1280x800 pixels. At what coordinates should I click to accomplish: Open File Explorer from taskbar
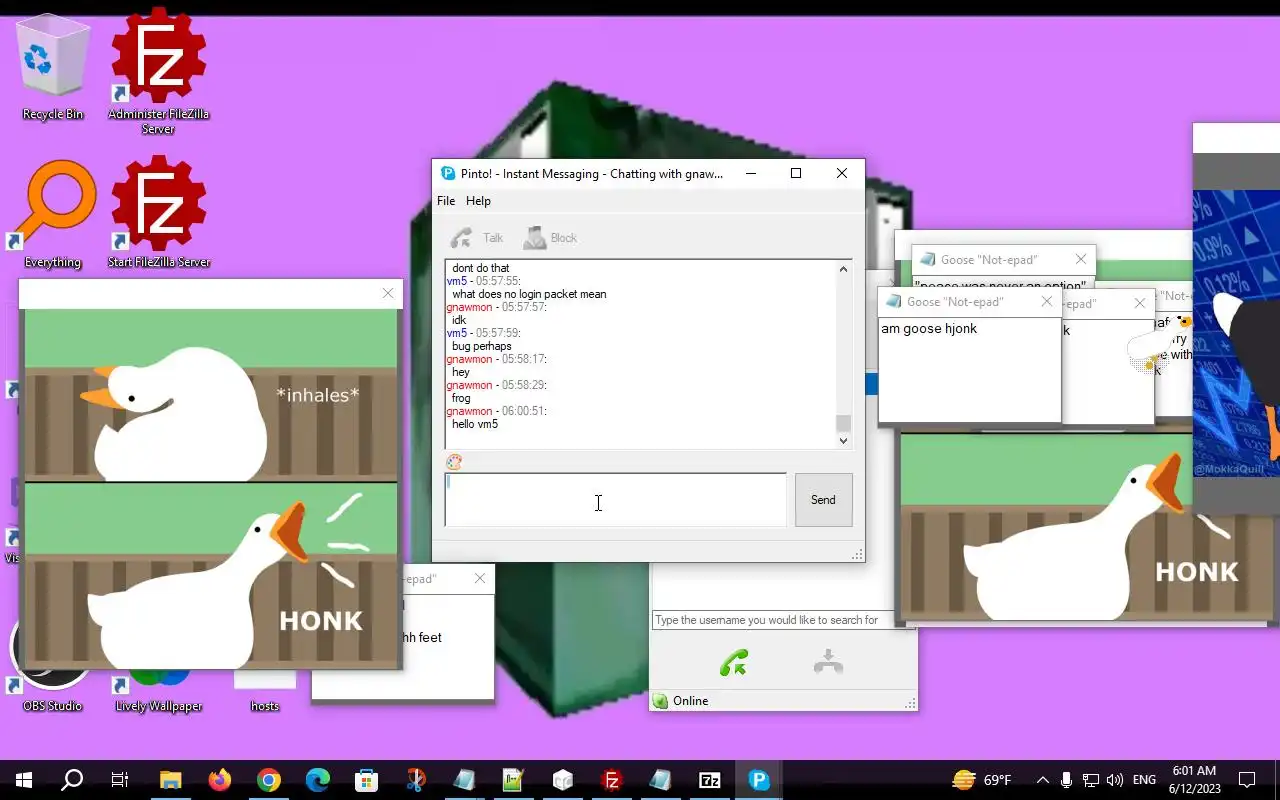click(170, 780)
